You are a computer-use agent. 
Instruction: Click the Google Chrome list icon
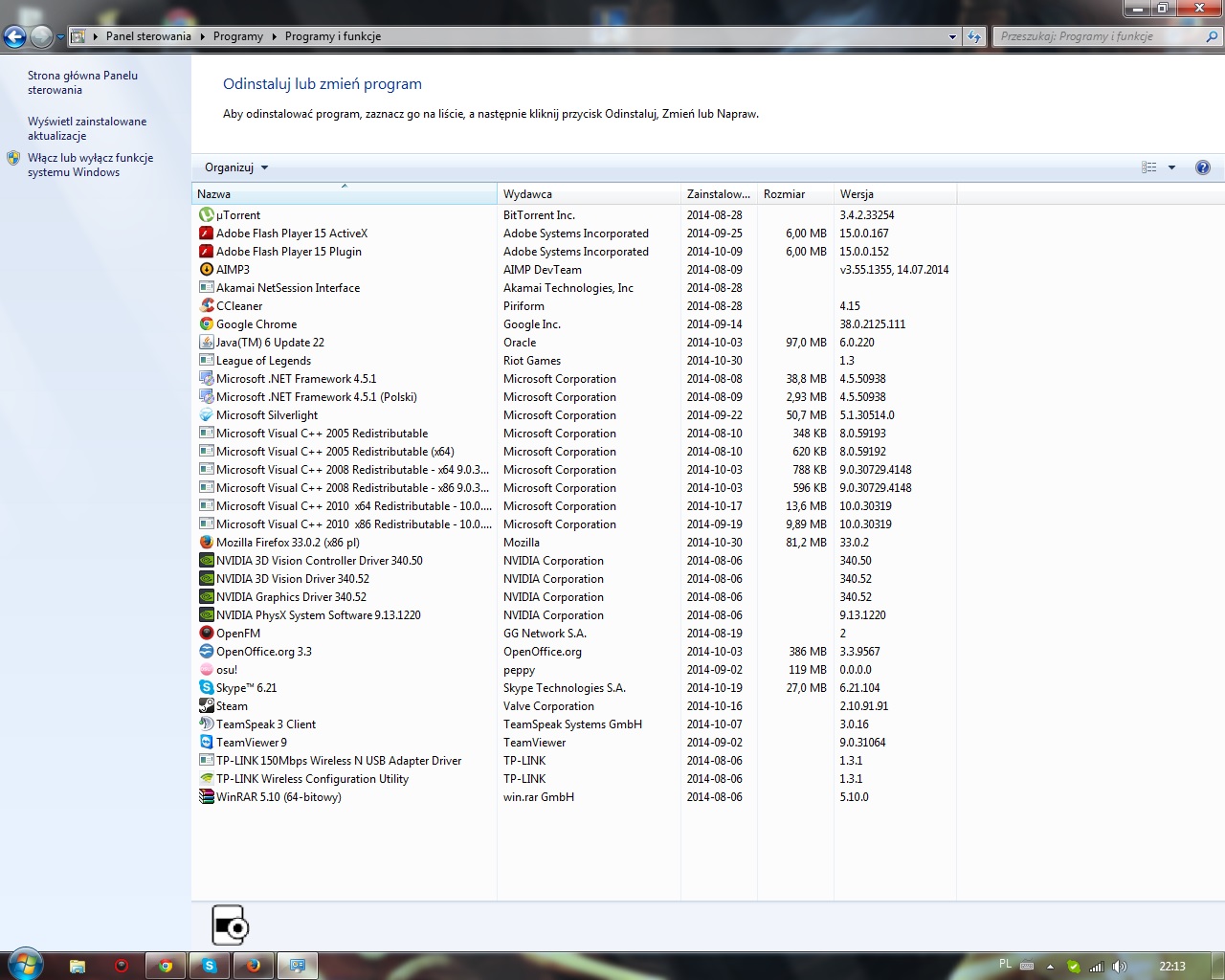point(206,324)
